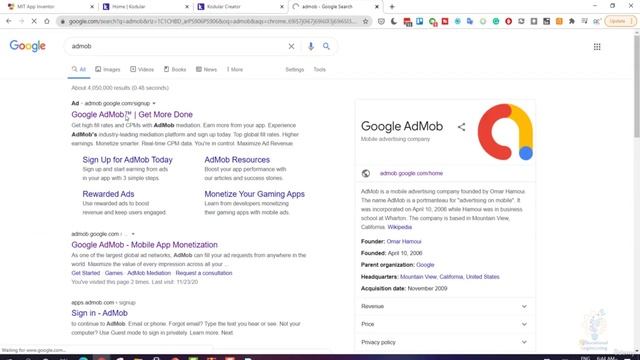Open Sign Up for AdMob Today link
This screenshot has height=360, width=640.
point(127,160)
